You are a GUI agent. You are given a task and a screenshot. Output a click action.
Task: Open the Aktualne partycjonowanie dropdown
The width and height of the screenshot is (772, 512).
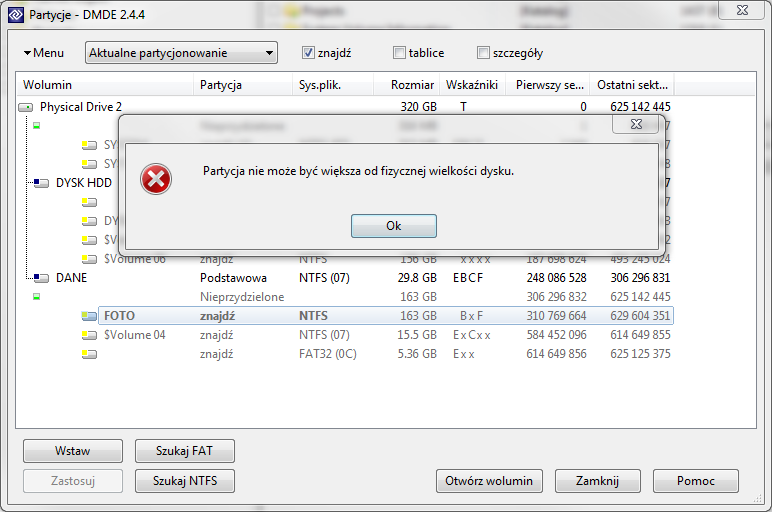tap(181, 53)
